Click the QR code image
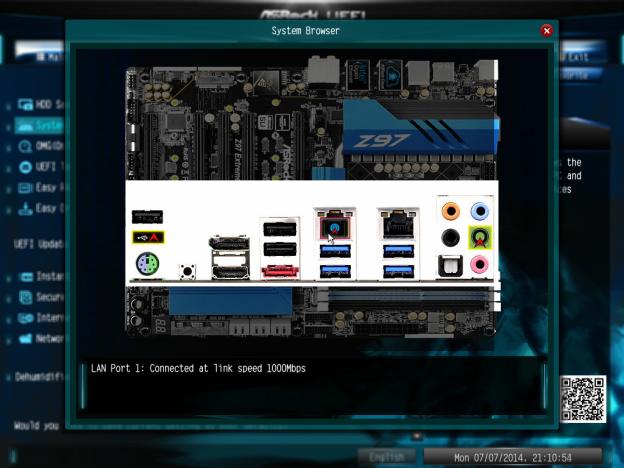Image resolution: width=624 pixels, height=468 pixels. [x=583, y=399]
